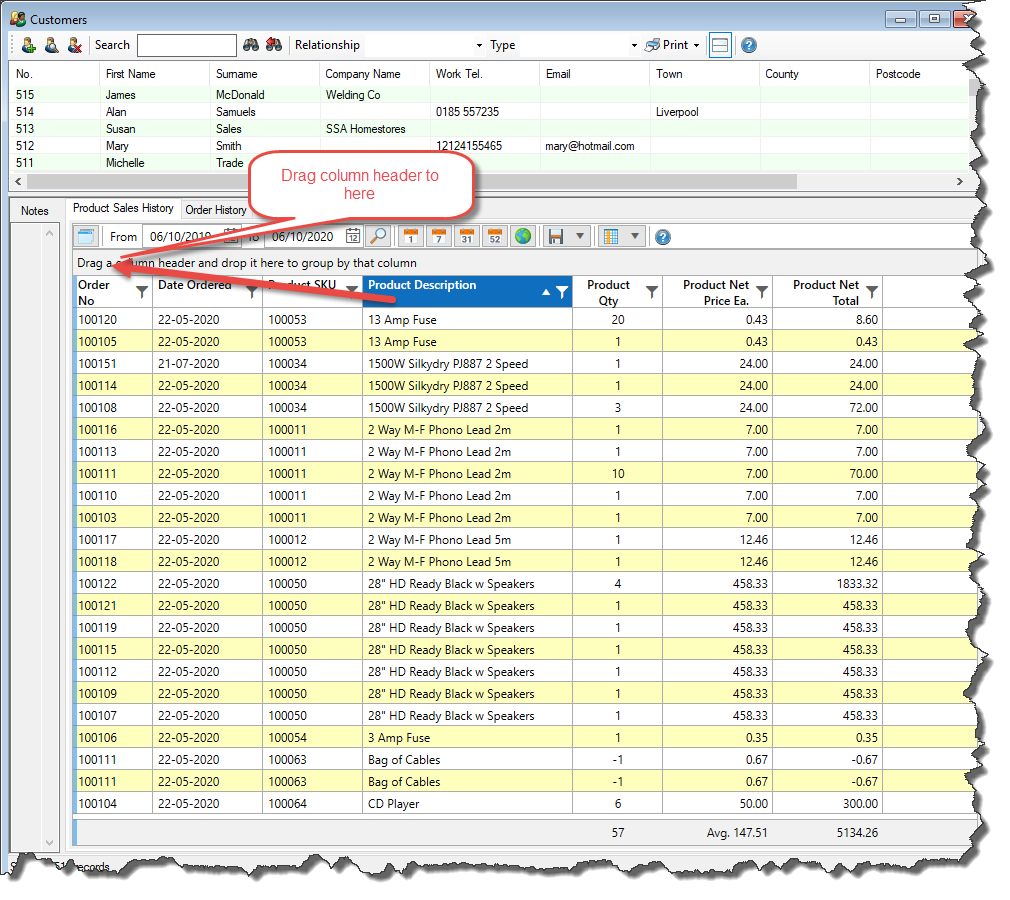Expand the Type dropdown
Viewport: 1010px width, 900px height.
pyautogui.click(x=633, y=45)
